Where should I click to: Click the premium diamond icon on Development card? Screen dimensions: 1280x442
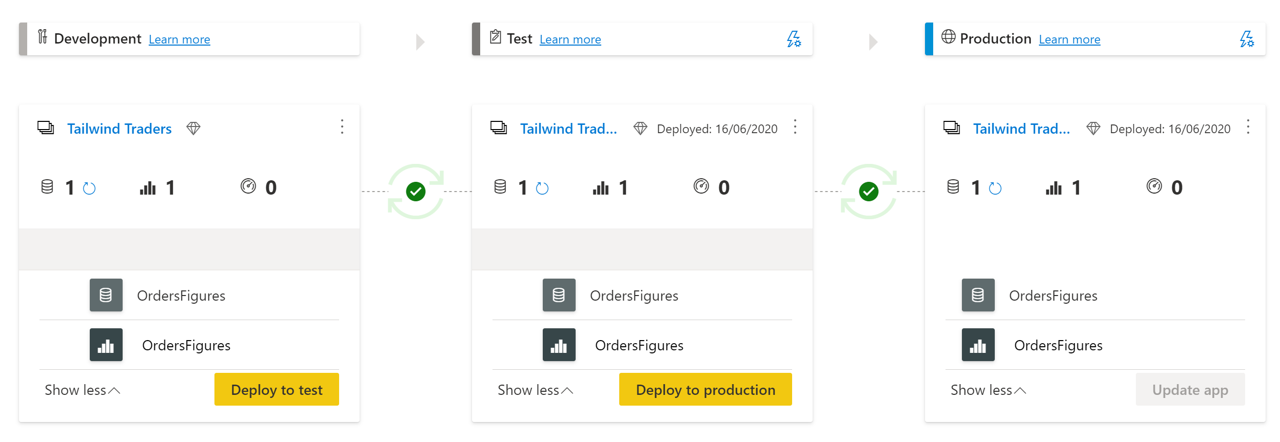point(194,128)
